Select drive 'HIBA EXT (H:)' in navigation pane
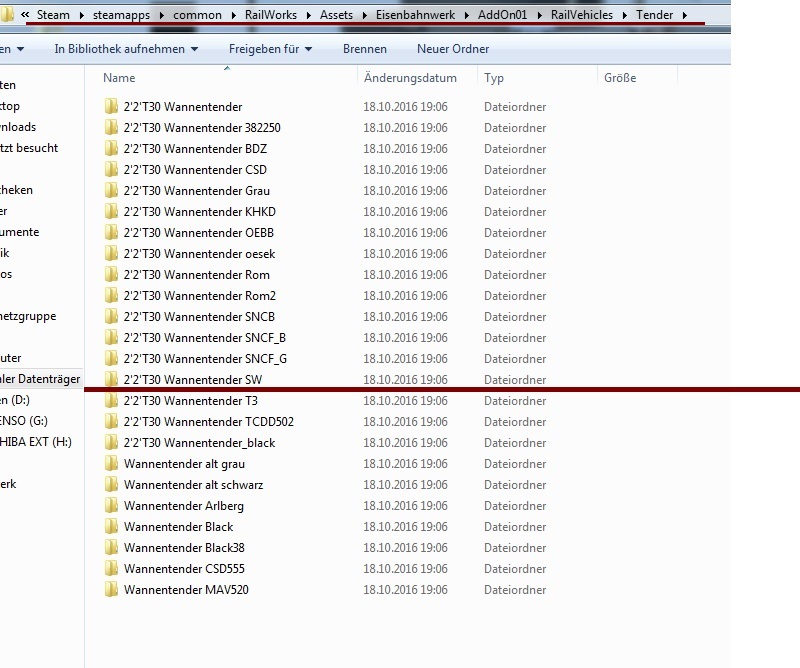 (36, 442)
